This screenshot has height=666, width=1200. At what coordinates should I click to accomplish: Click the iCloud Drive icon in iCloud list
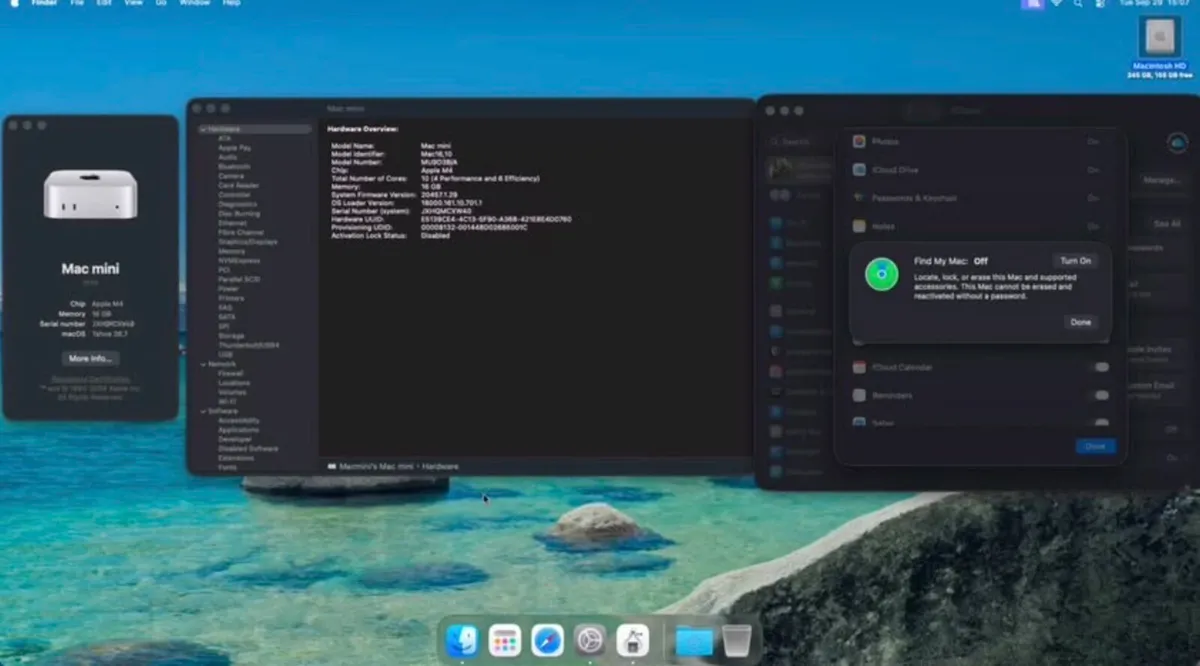(859, 170)
